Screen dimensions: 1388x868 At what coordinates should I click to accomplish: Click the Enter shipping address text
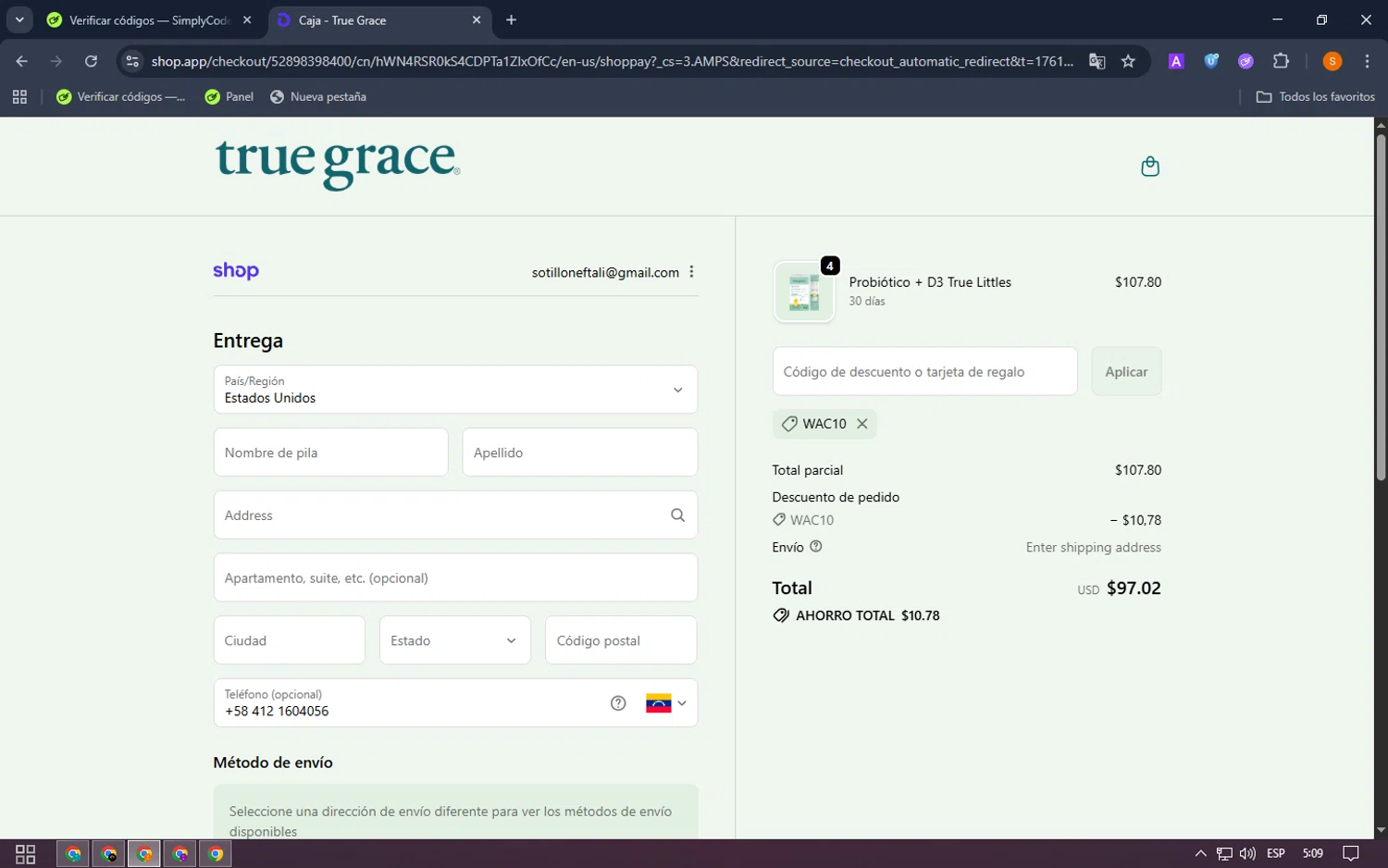pos(1093,547)
